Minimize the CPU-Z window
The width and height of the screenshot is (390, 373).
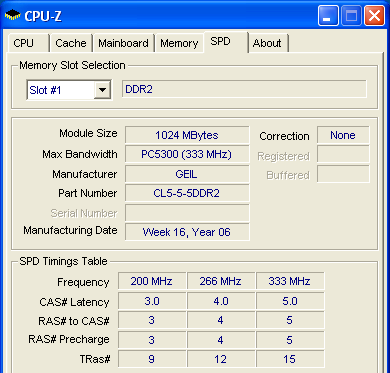(x=328, y=16)
